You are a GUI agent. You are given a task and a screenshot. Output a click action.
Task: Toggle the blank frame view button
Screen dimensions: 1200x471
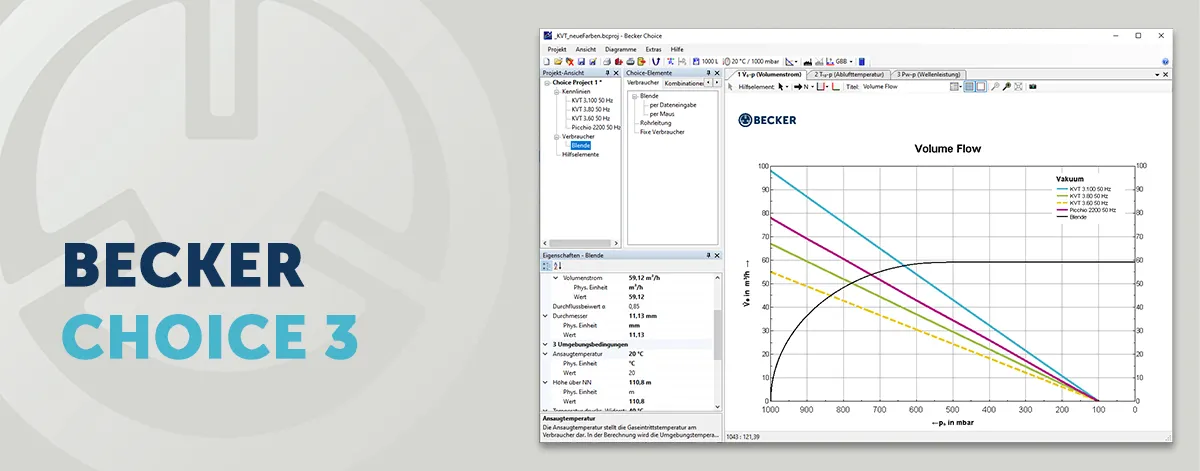tap(981, 87)
